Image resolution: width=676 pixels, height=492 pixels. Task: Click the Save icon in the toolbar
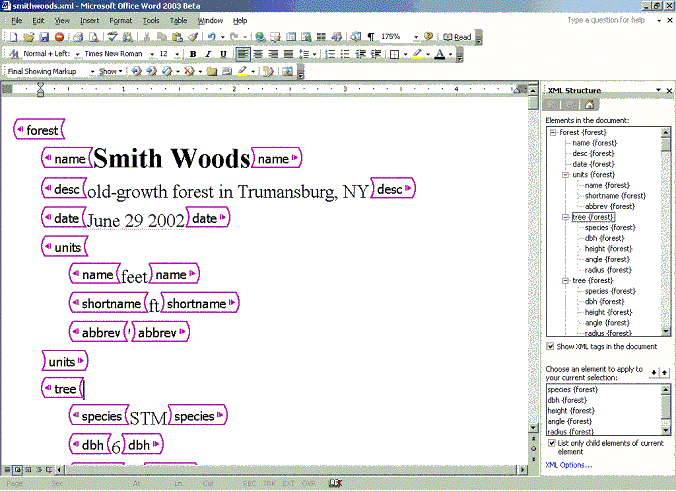pyautogui.click(x=46, y=37)
